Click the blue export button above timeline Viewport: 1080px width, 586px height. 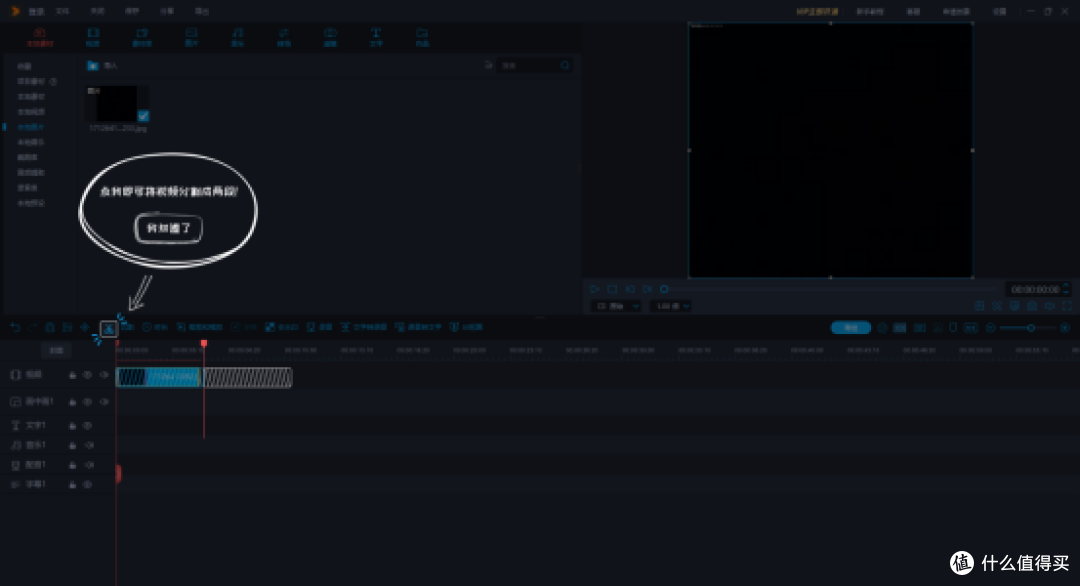851,328
